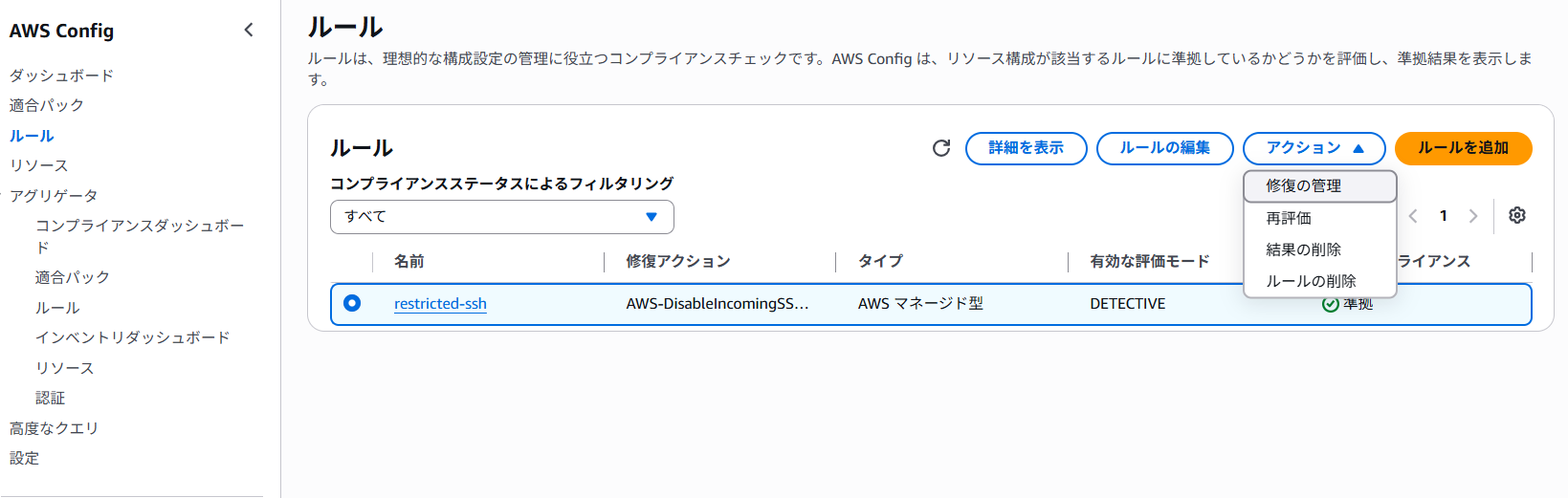Click the 詳細を表示 button
The height and width of the screenshot is (498, 1568).
1026,148
